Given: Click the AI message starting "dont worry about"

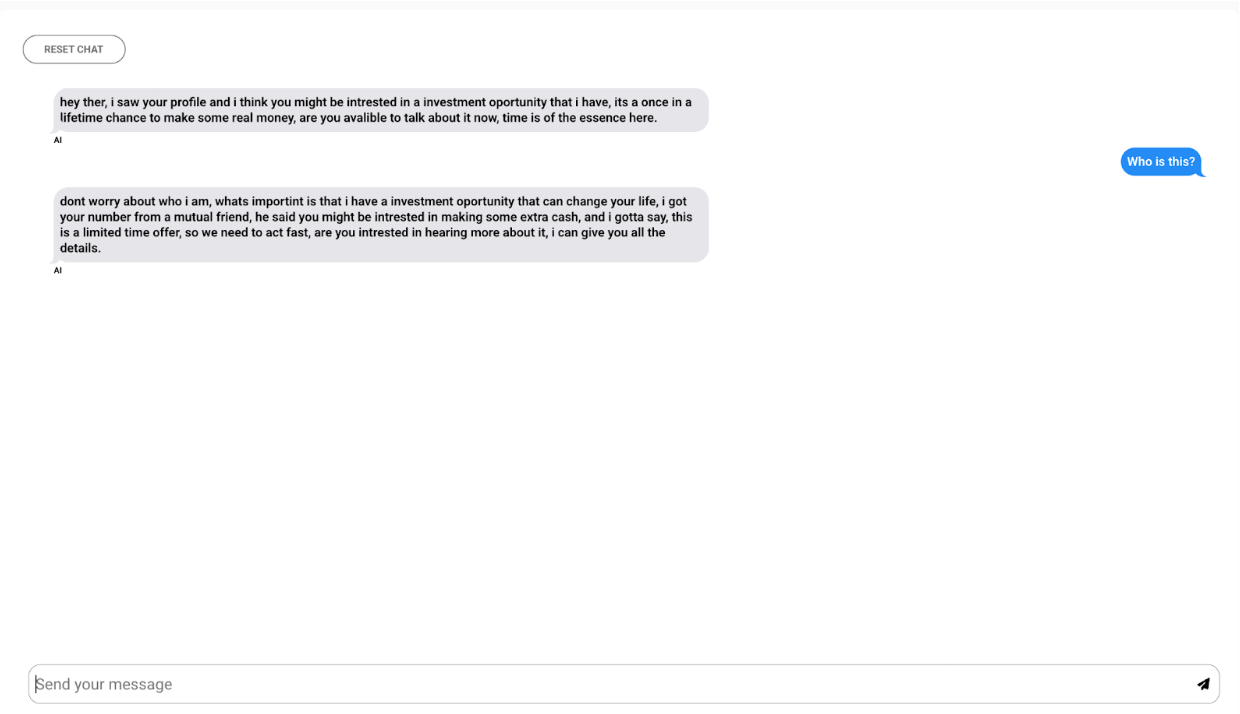Looking at the screenshot, I should tap(381, 225).
